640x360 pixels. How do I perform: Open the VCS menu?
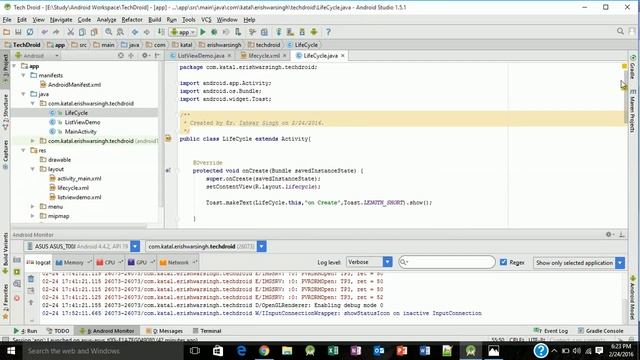206,20
